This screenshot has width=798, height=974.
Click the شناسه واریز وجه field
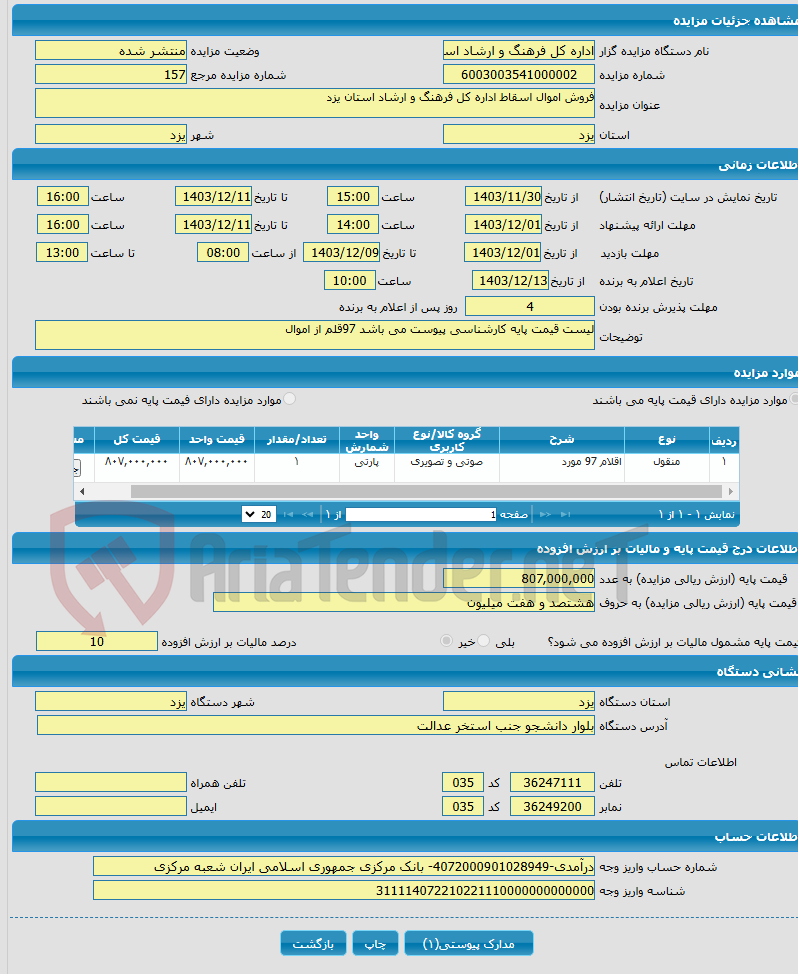[x=343, y=890]
